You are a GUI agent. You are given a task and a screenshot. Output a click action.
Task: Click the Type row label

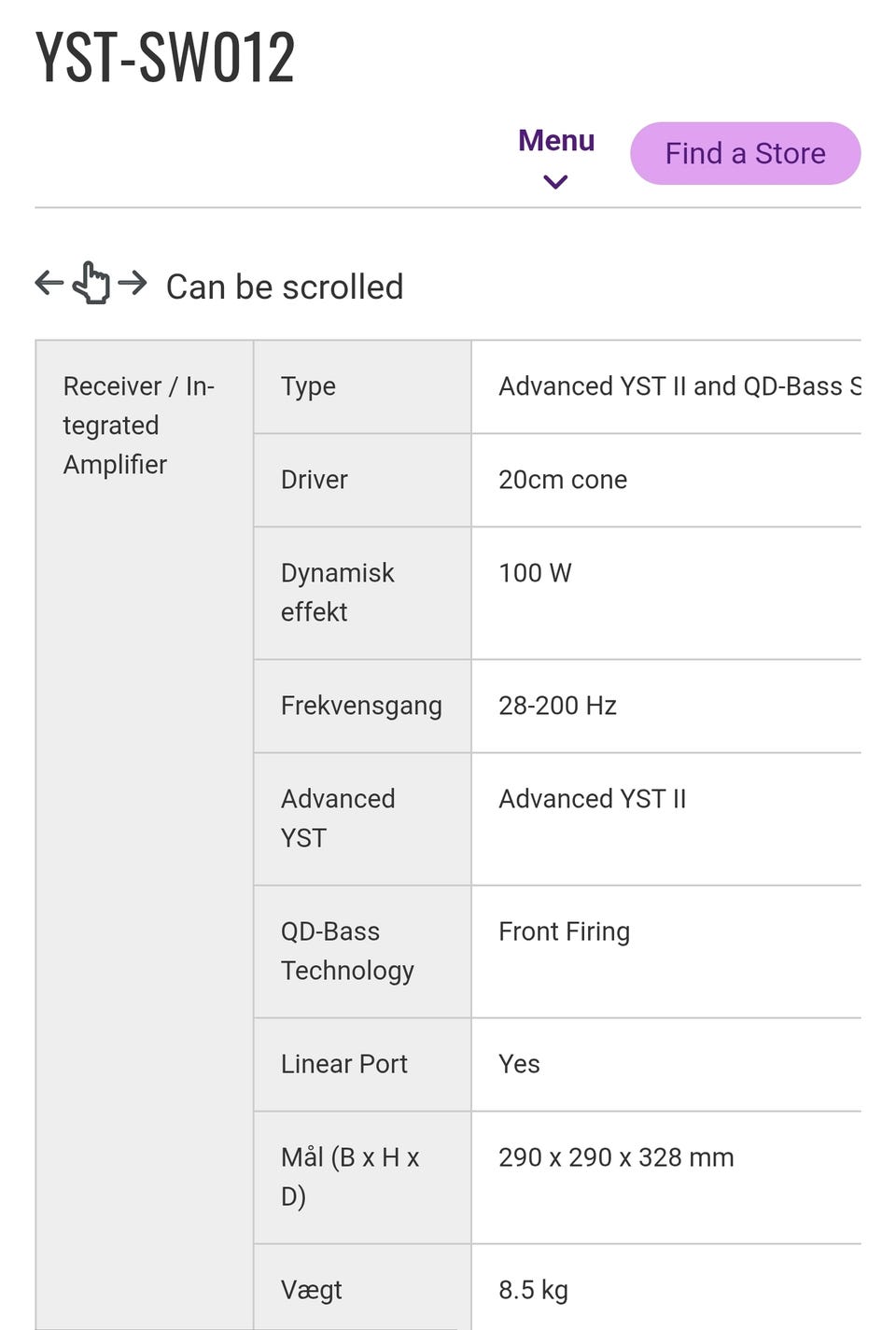(308, 386)
